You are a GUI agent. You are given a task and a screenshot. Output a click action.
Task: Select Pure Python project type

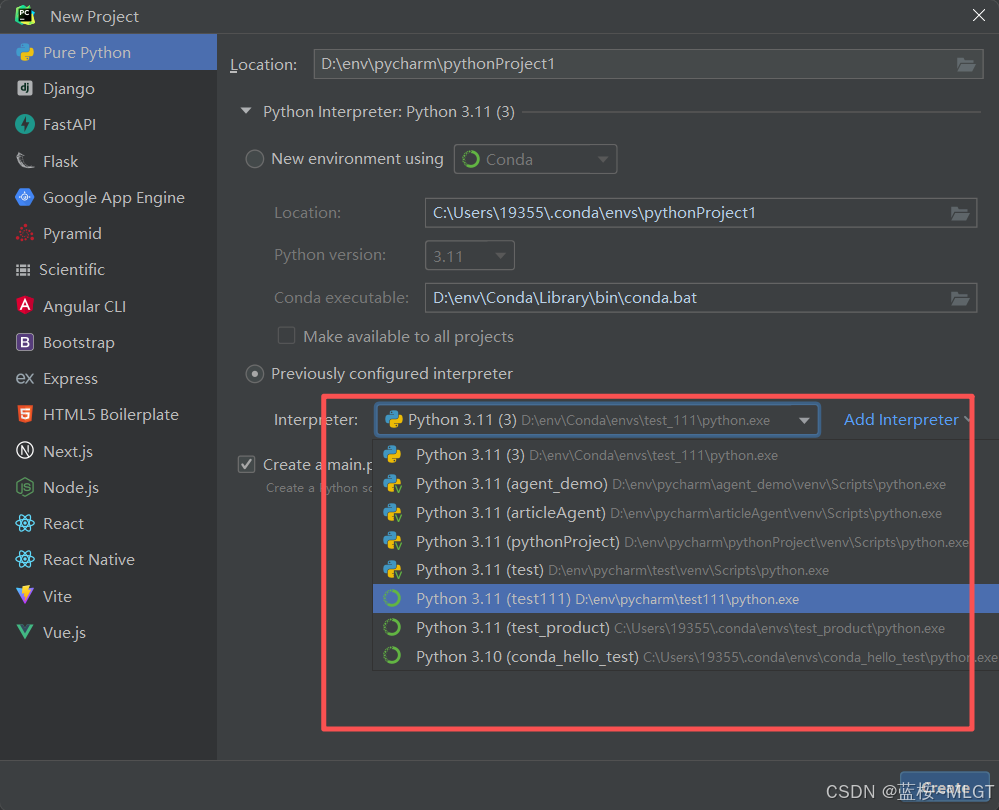click(108, 52)
